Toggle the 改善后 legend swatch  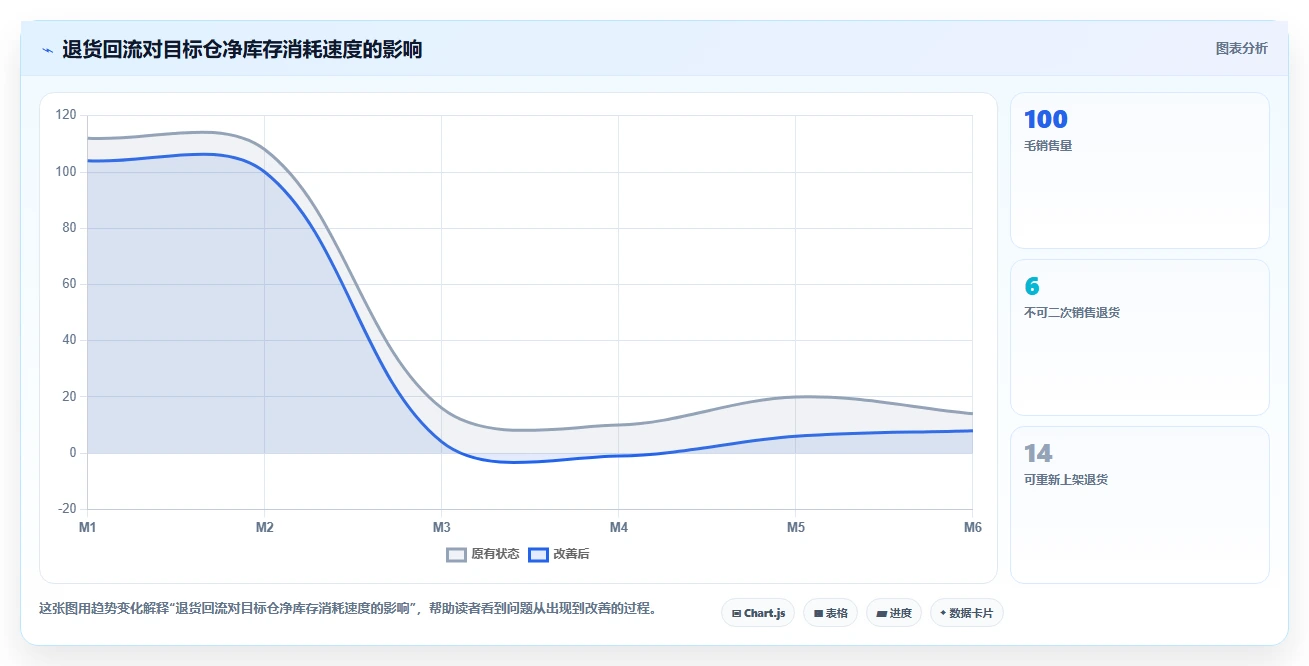click(x=538, y=555)
